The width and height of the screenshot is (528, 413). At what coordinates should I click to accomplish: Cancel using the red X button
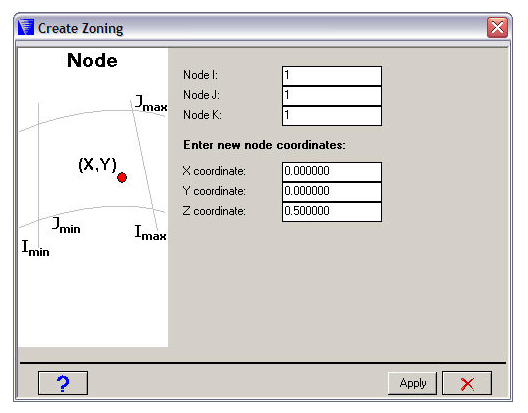(467, 383)
